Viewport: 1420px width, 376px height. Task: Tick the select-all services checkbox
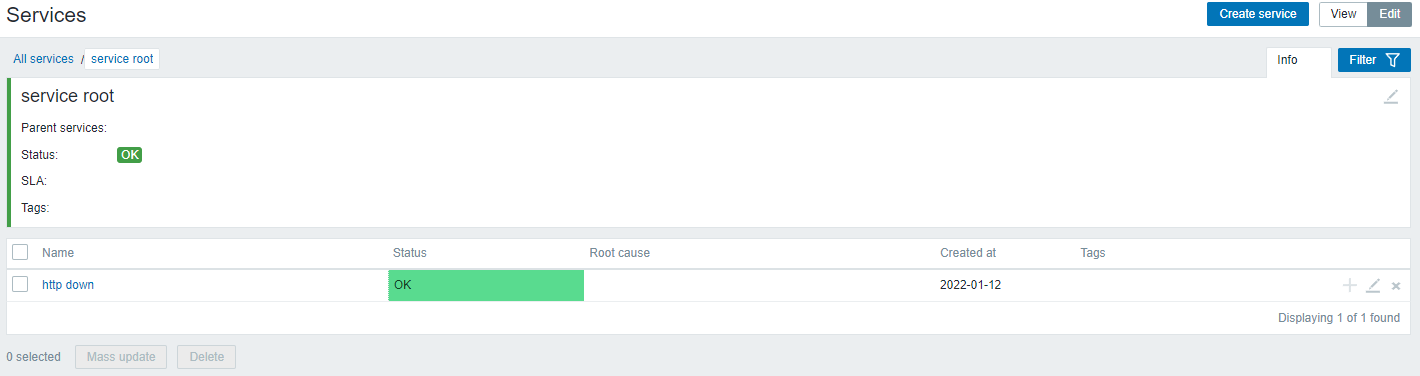[20, 252]
